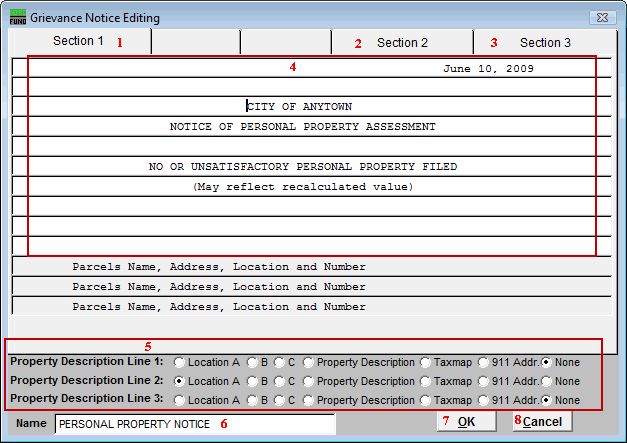Choose Location A for Property Description Line 3
This screenshot has width=627, height=443.
[x=179, y=400]
